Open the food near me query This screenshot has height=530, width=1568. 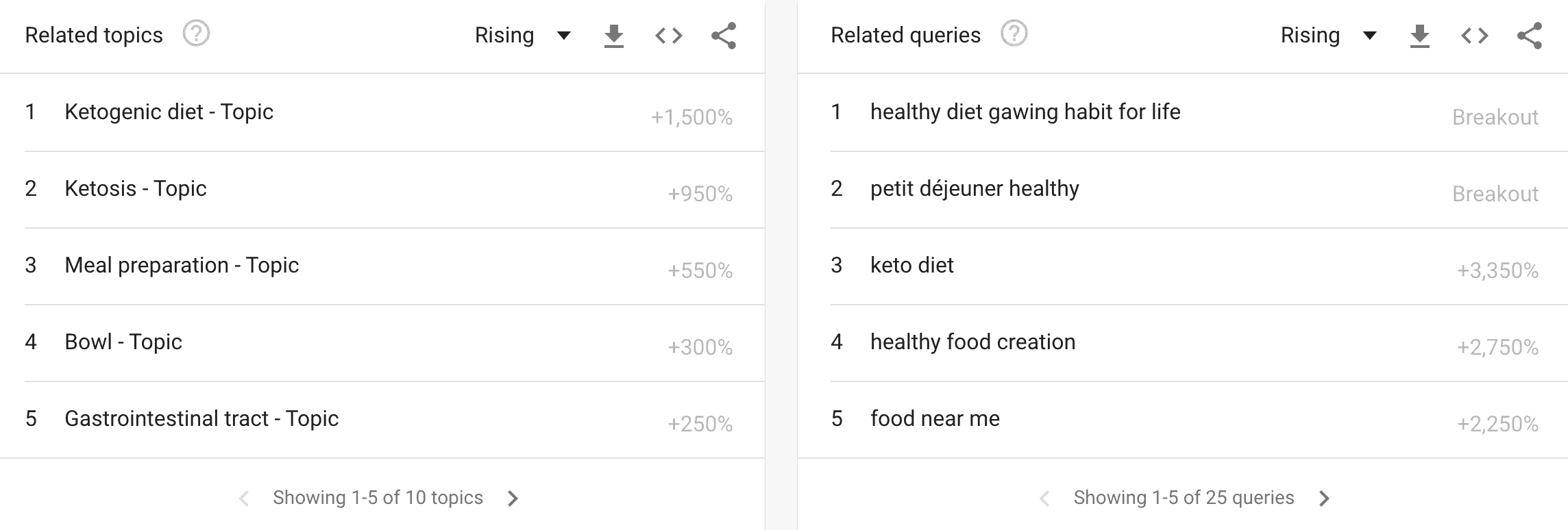pos(934,418)
